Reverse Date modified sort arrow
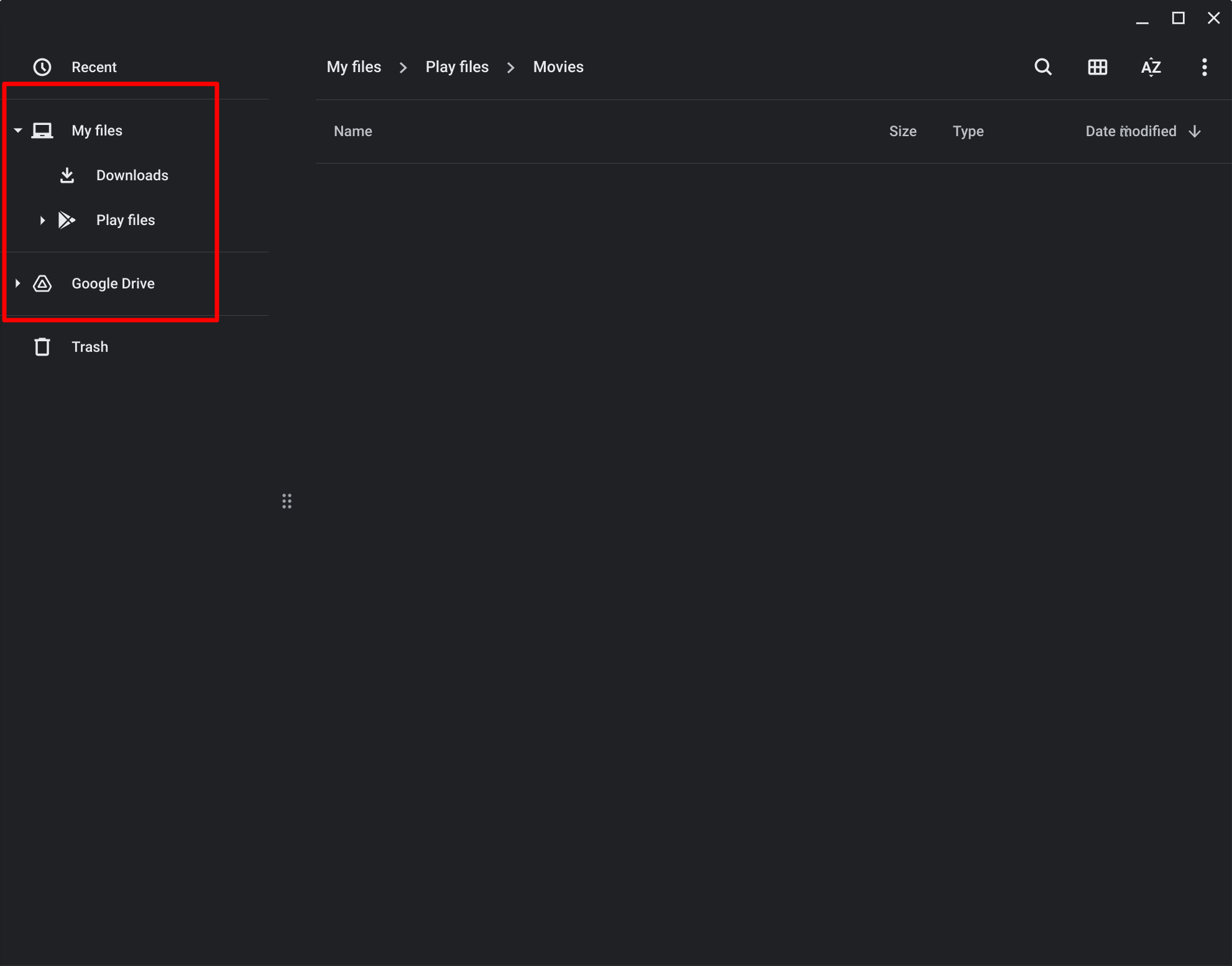Image resolution: width=1232 pixels, height=966 pixels. click(1194, 131)
